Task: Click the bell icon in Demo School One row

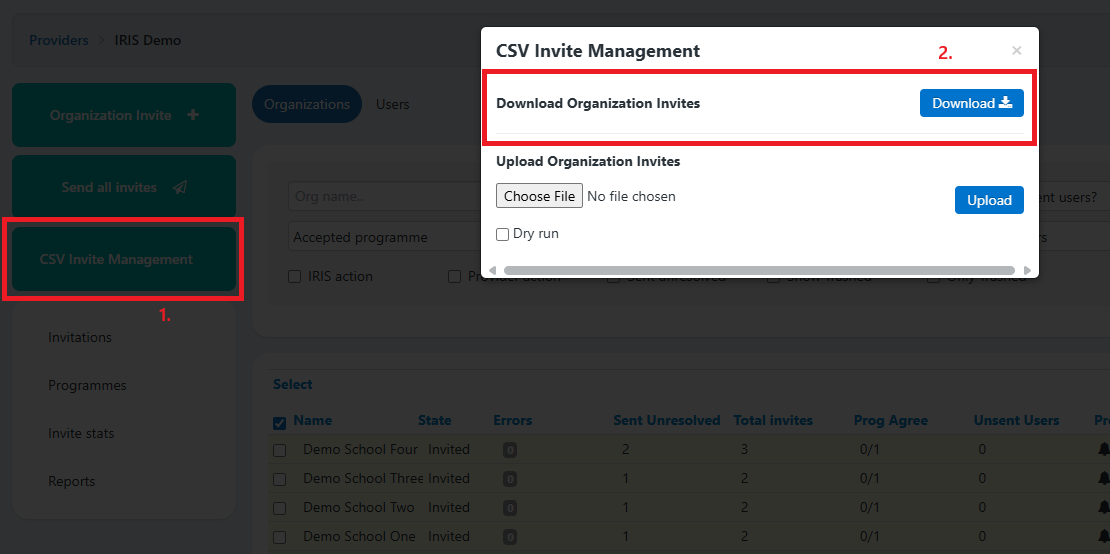Action: pos(1104,536)
